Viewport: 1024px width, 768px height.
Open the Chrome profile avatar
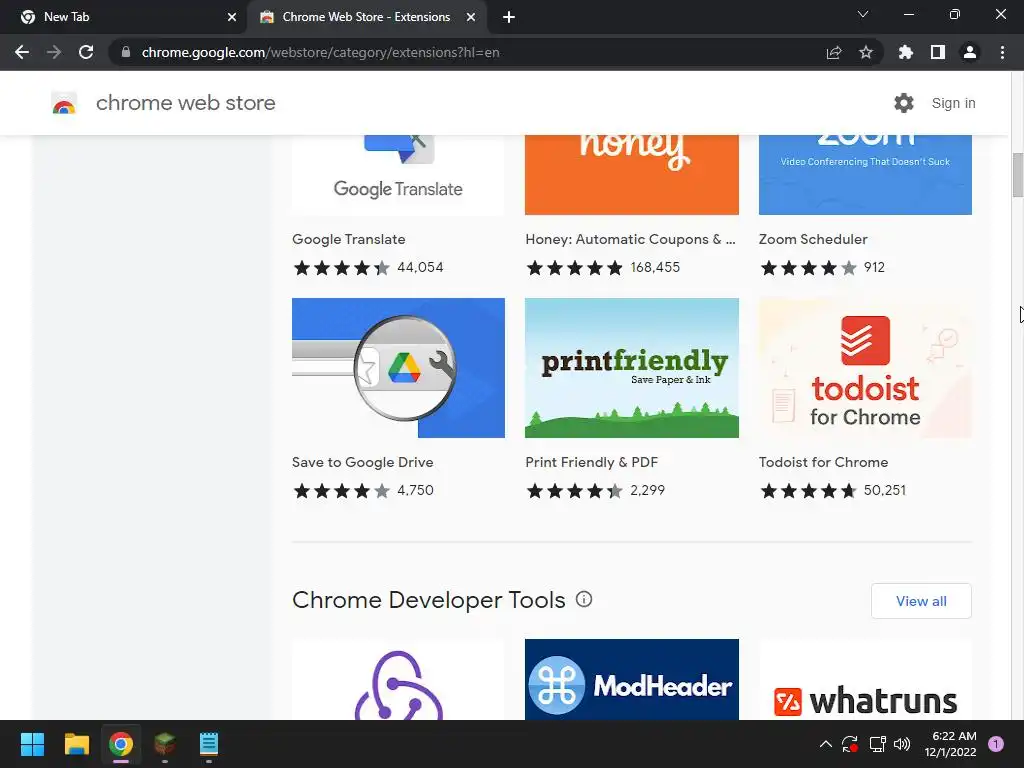coord(970,52)
